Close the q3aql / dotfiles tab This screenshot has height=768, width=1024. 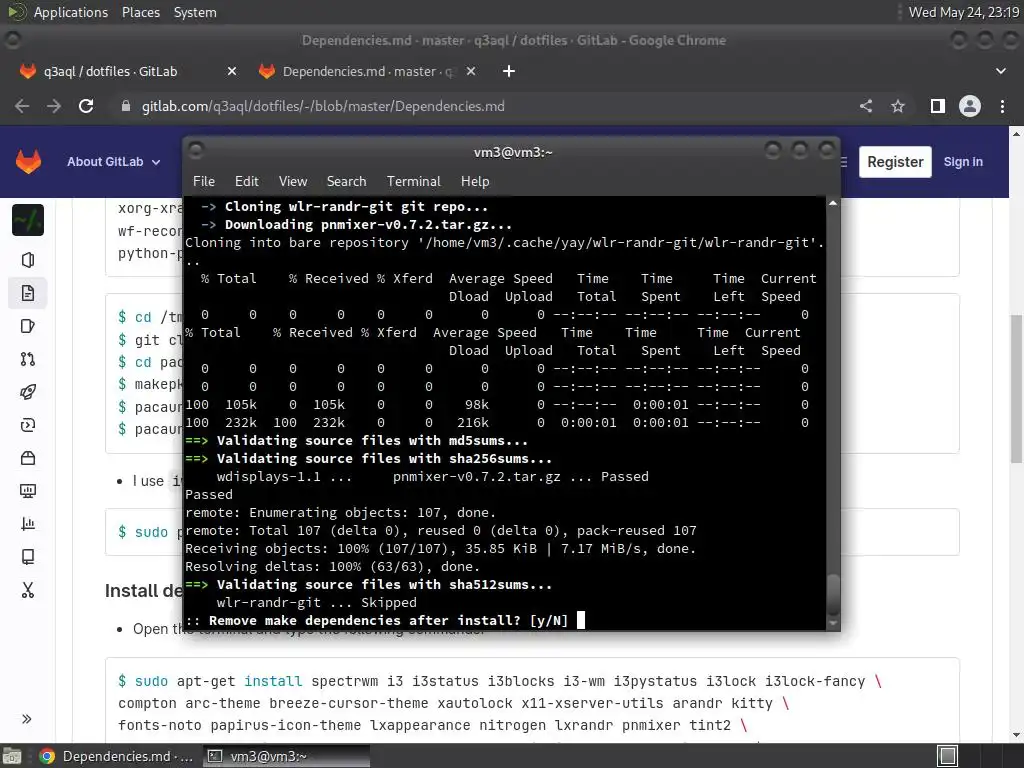coord(232,71)
